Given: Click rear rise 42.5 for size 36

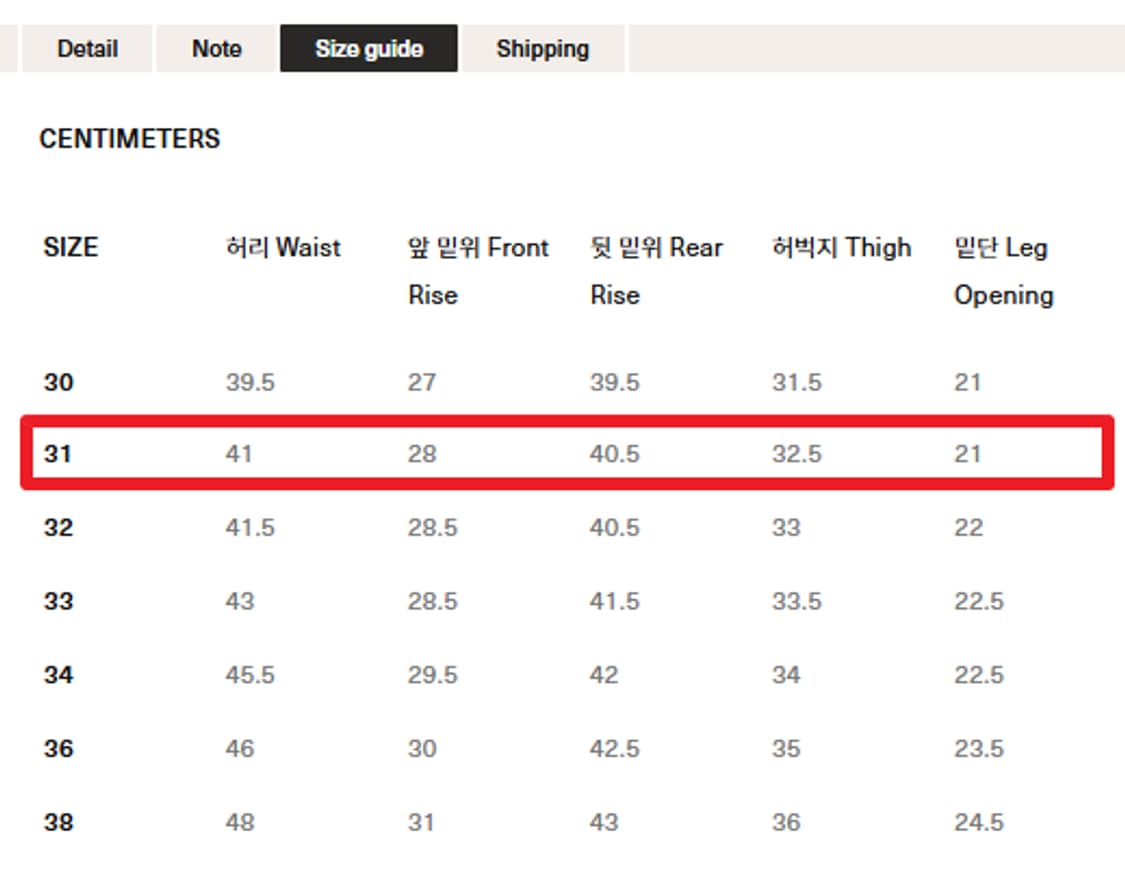Looking at the screenshot, I should [x=615, y=748].
